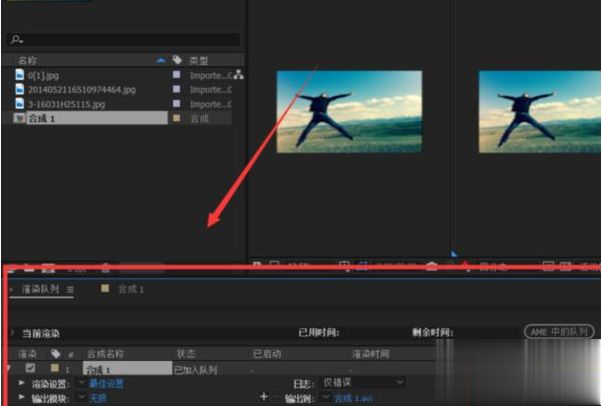Click the 已启动 column header
The width and height of the screenshot is (602, 406).
(267, 354)
